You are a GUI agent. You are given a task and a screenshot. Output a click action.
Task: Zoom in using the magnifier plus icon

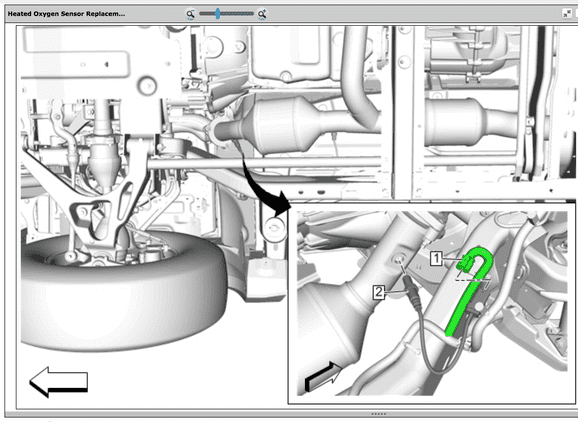pyautogui.click(x=262, y=14)
